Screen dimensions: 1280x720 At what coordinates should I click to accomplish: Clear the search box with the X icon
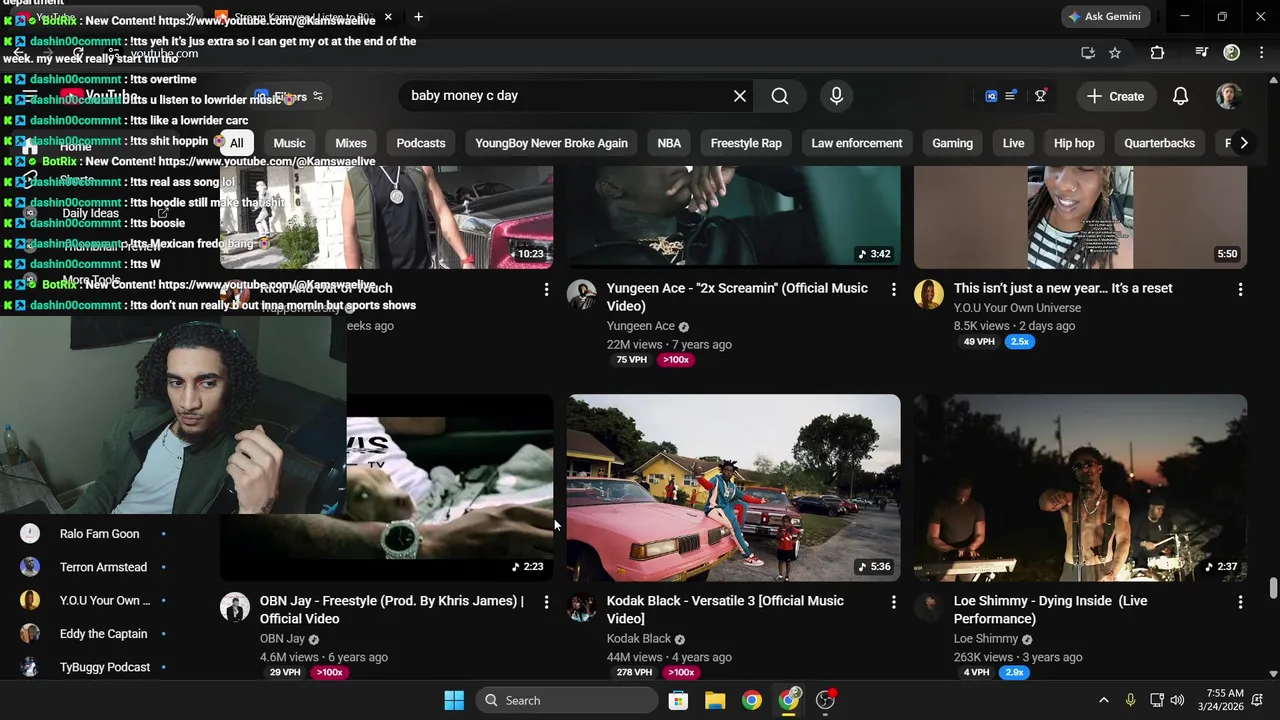tap(740, 96)
